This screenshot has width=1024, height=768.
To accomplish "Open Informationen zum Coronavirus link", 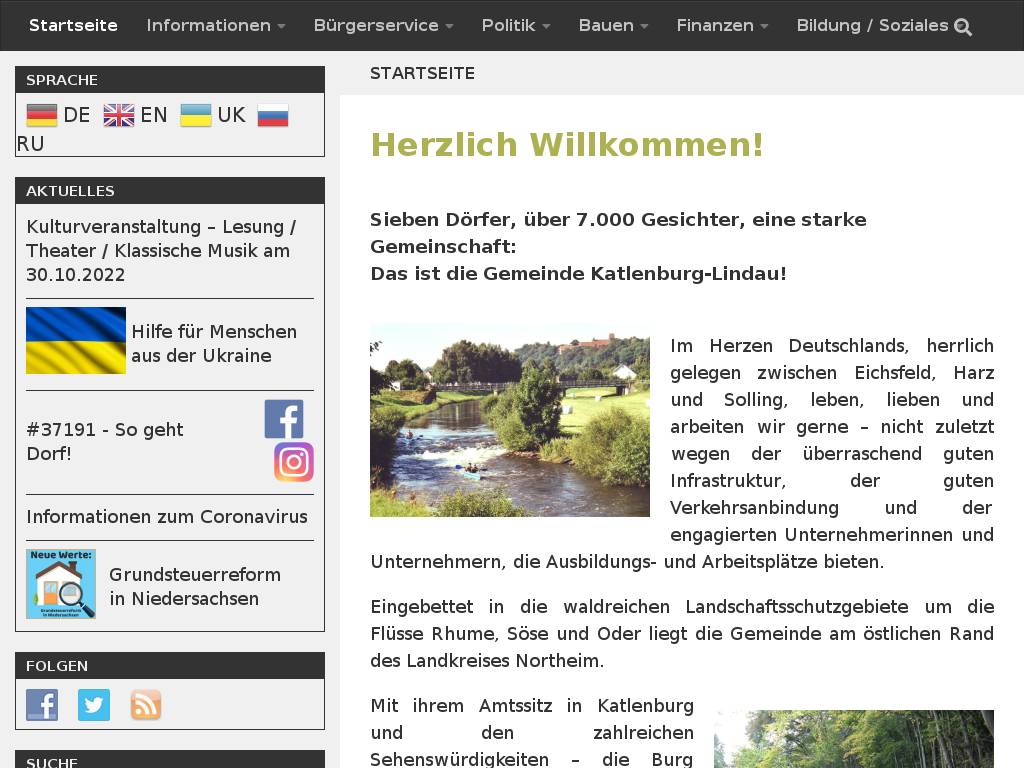I will 167,517.
